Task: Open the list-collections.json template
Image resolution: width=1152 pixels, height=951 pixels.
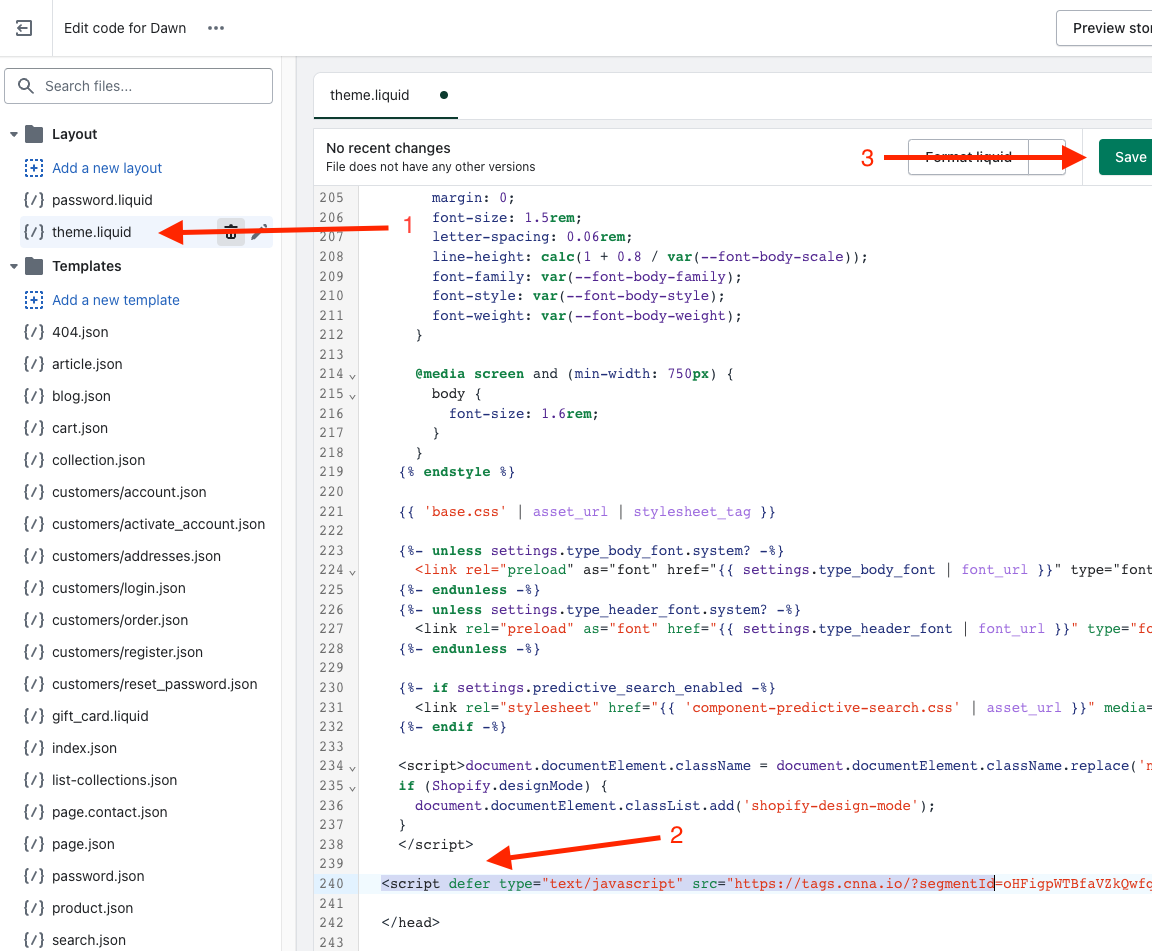Action: 114,780
